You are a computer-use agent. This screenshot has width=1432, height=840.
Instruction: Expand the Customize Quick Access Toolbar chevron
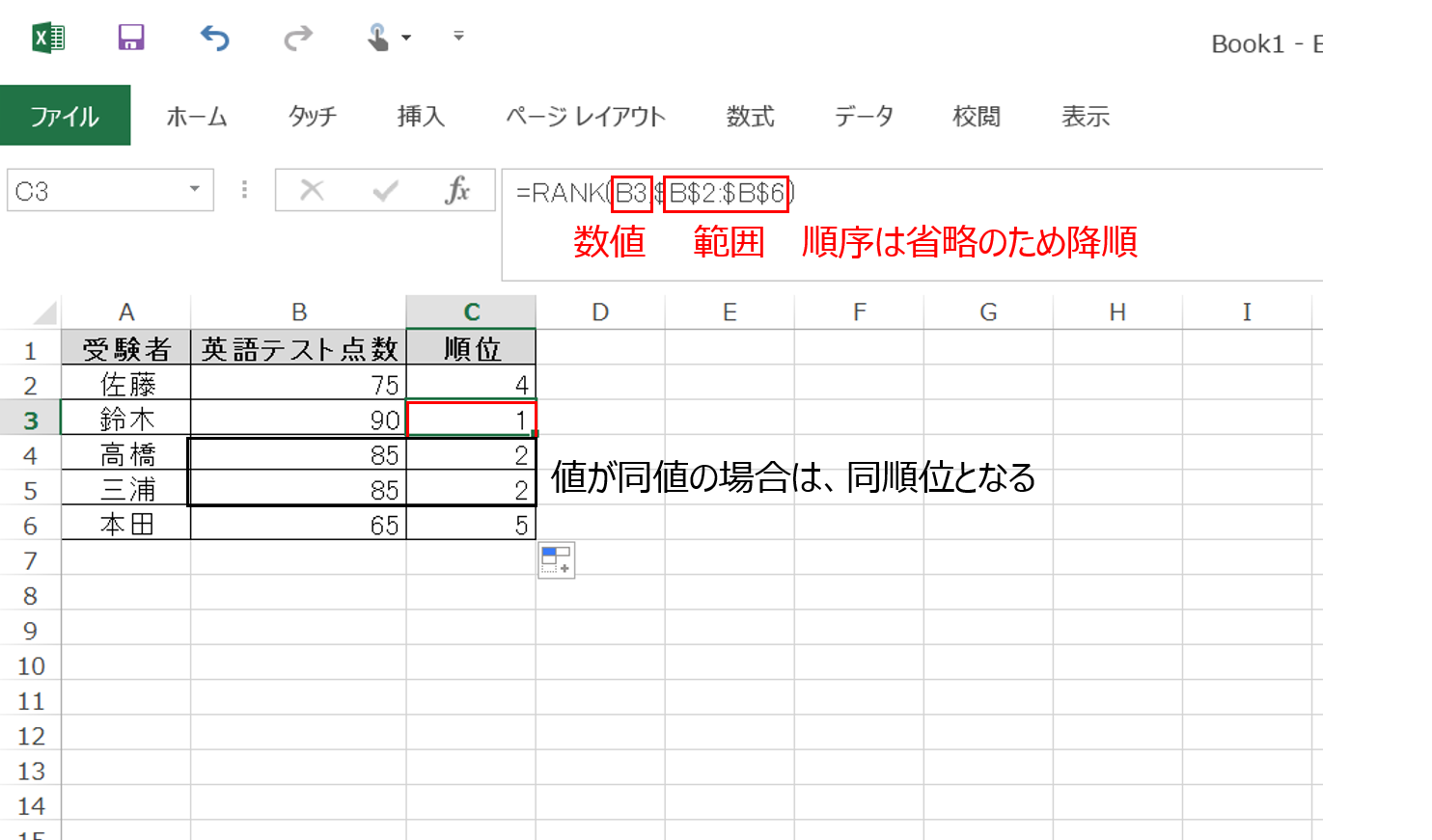tap(456, 34)
